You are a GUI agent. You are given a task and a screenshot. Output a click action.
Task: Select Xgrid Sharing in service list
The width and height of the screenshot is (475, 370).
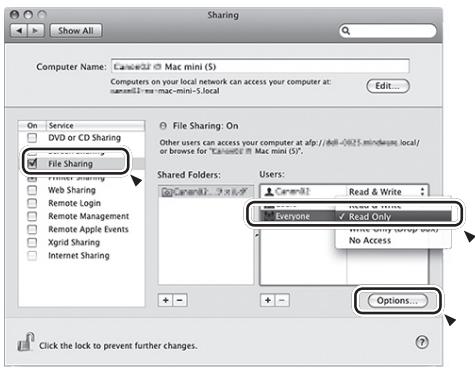pos(74,242)
